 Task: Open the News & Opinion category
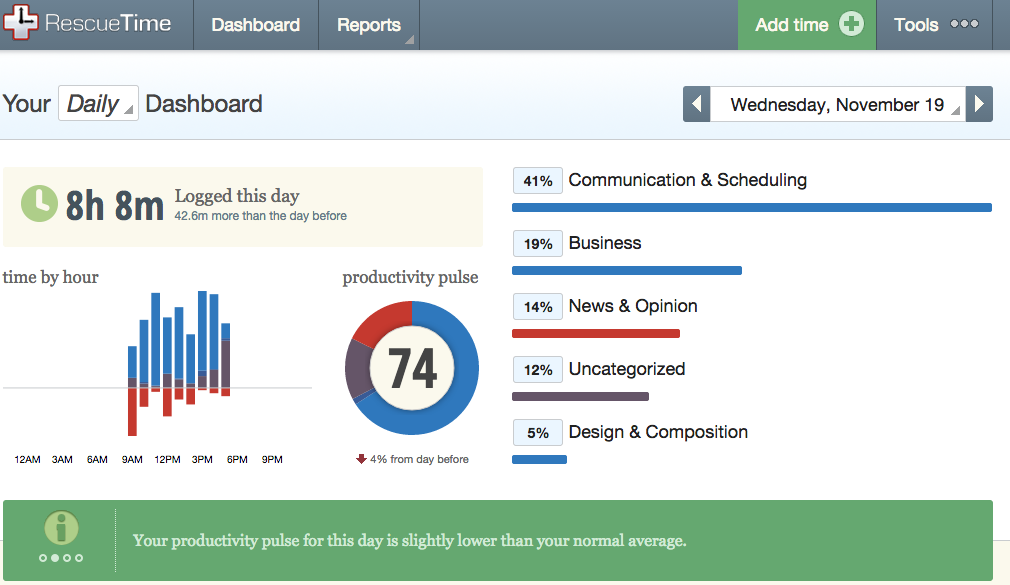[633, 306]
